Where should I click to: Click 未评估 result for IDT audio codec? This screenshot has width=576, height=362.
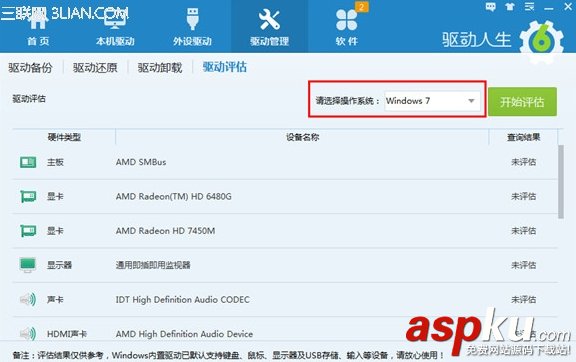coord(523,300)
